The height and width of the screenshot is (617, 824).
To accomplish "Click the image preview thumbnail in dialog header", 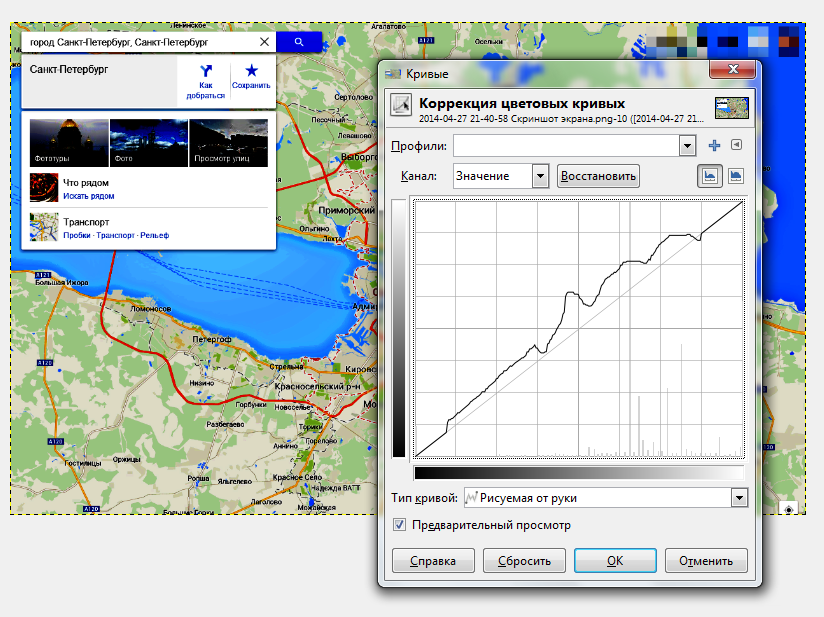I will click(x=732, y=108).
